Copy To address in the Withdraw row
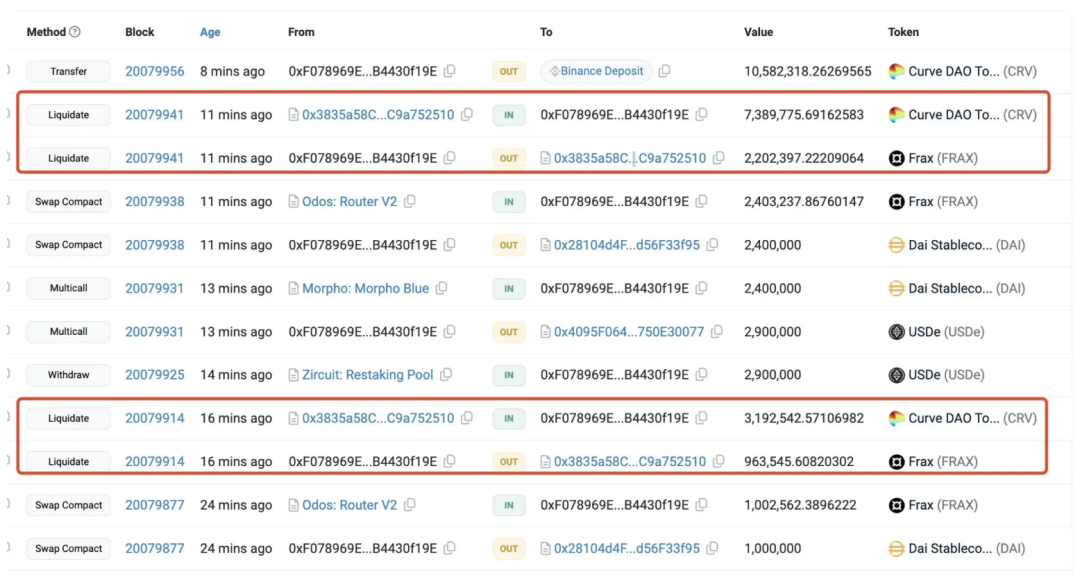This screenshot has width=1080, height=584. 701,375
